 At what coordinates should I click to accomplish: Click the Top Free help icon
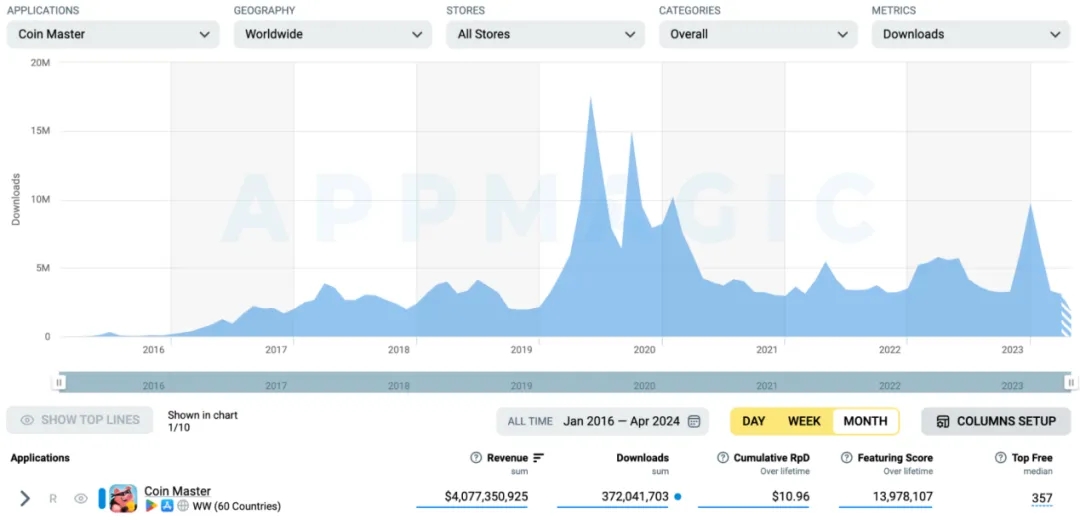coord(1001,458)
